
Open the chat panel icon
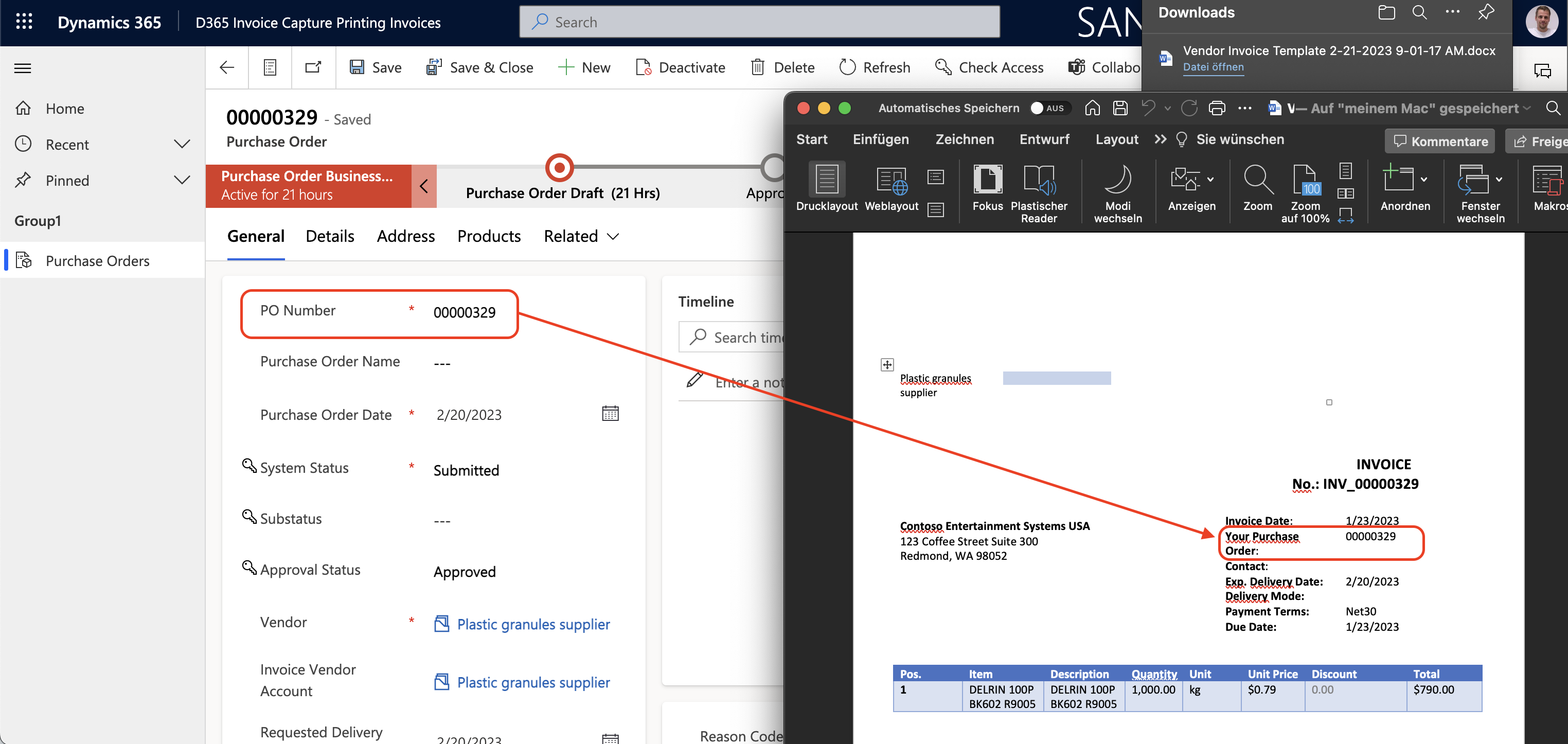[1542, 70]
